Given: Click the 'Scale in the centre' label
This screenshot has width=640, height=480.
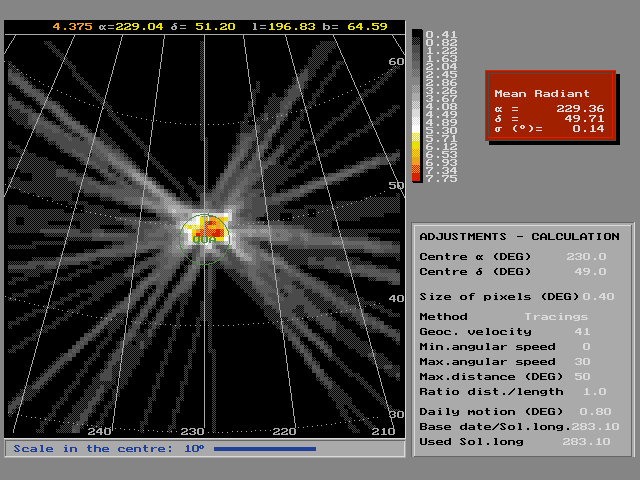Looking at the screenshot, I should coord(93,449).
